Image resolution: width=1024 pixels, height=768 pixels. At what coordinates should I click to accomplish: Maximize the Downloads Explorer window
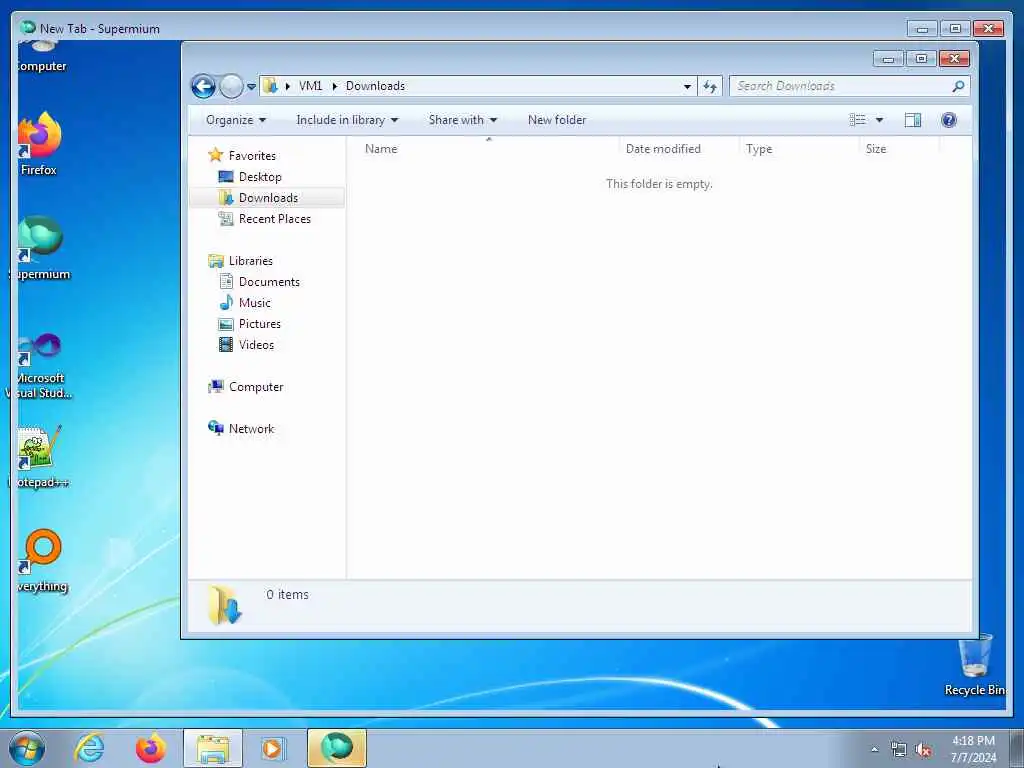click(x=921, y=59)
